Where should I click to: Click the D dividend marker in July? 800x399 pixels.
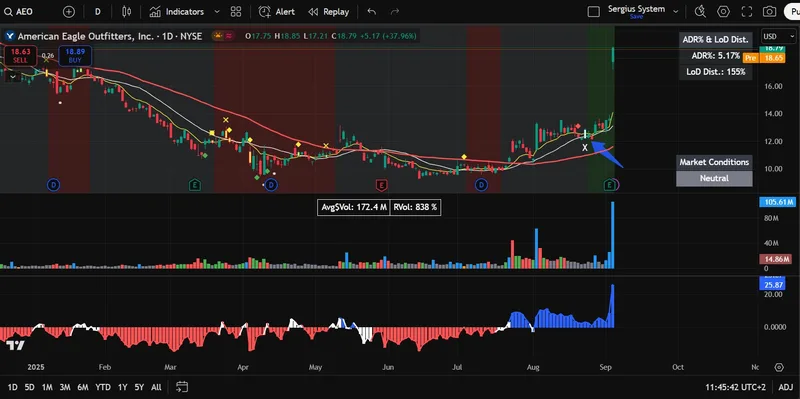click(x=482, y=185)
